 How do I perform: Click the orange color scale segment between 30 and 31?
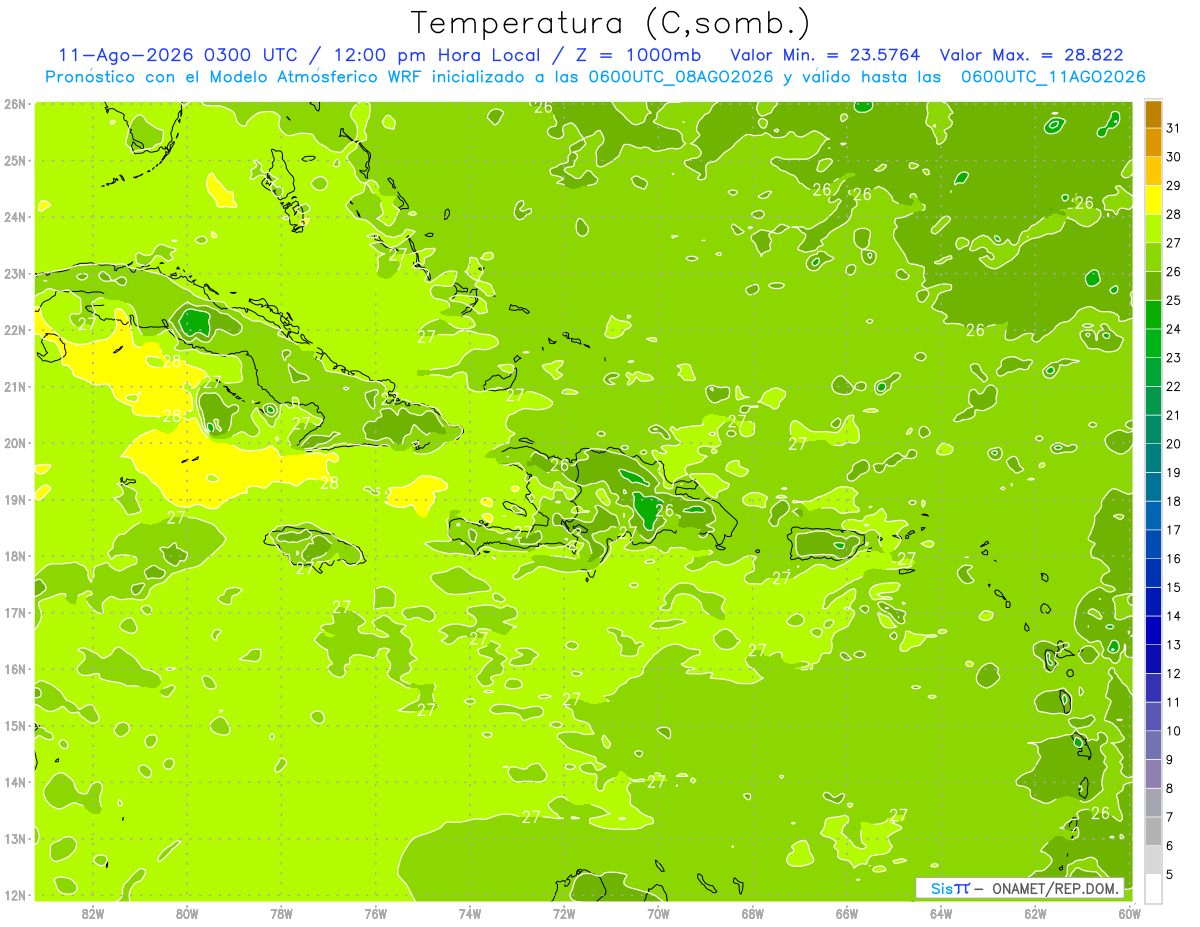pos(1153,142)
